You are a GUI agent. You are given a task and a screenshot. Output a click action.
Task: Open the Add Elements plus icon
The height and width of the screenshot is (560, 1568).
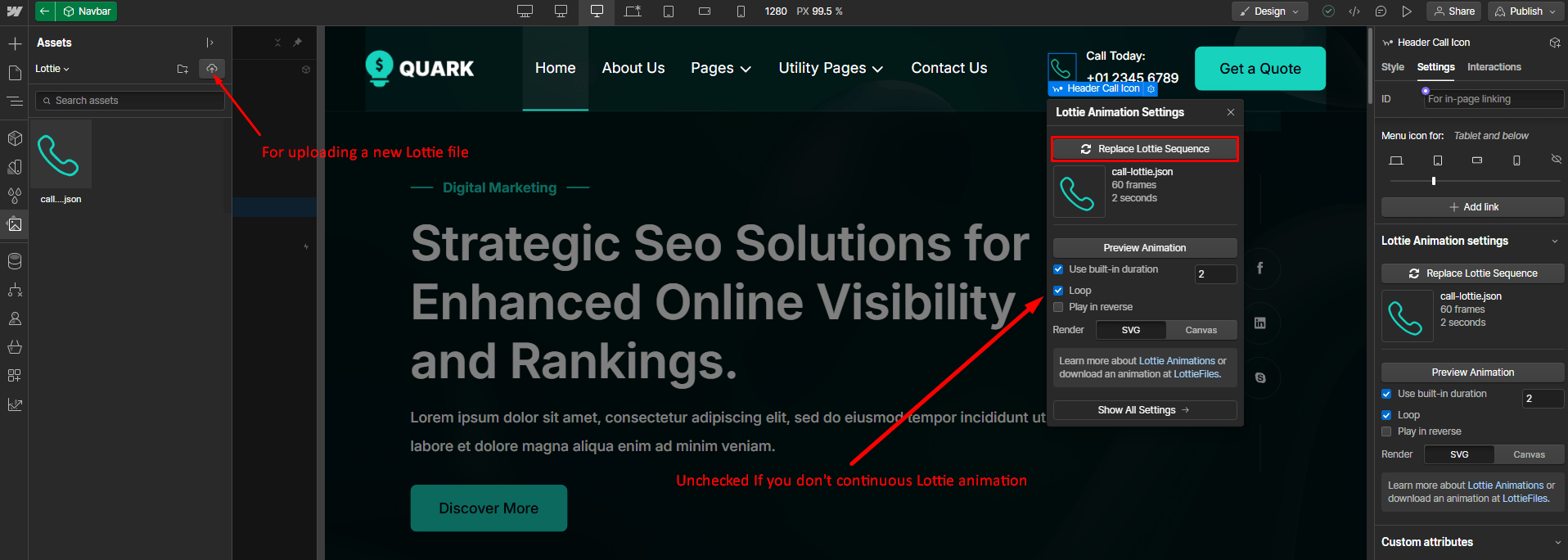point(15,43)
